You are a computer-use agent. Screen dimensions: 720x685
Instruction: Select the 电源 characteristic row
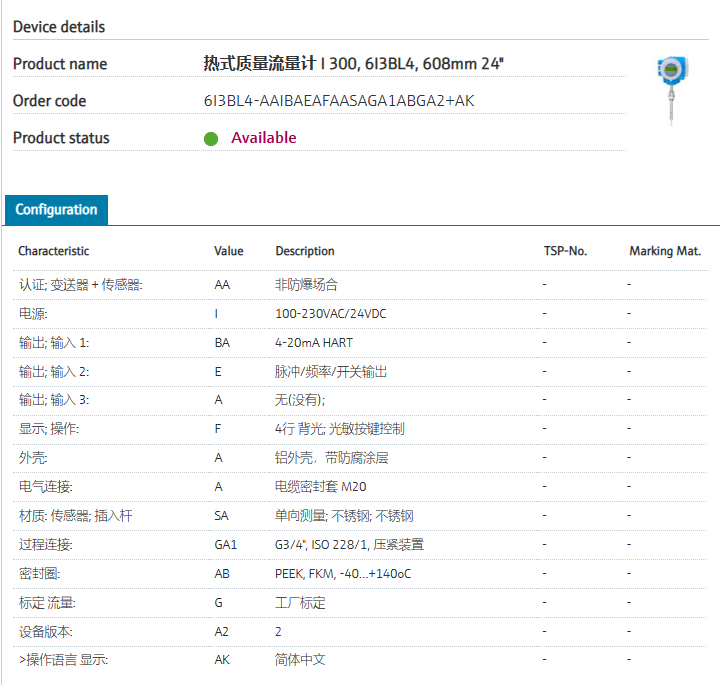pyautogui.click(x=33, y=314)
